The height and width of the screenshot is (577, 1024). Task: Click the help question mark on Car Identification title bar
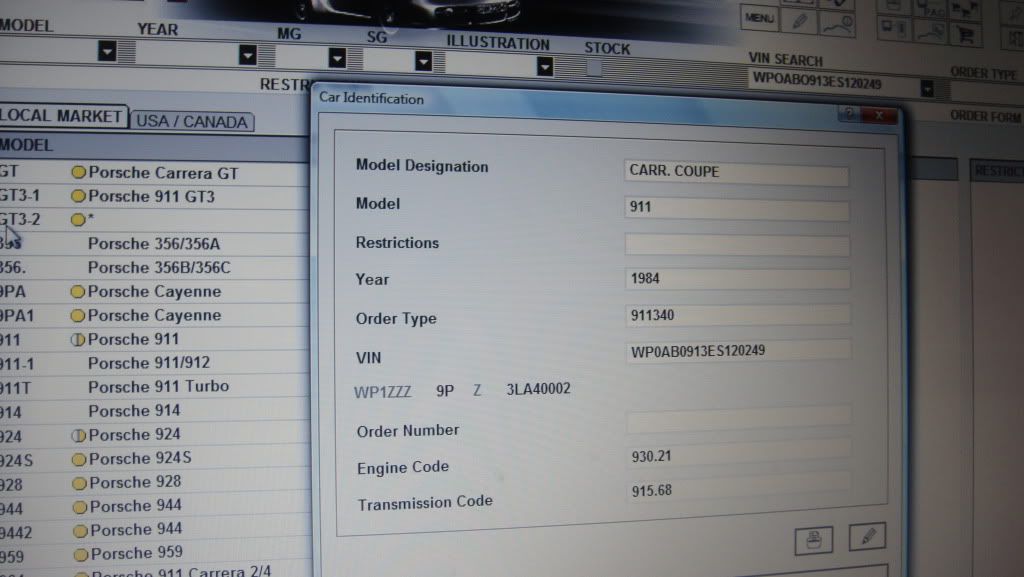click(849, 115)
